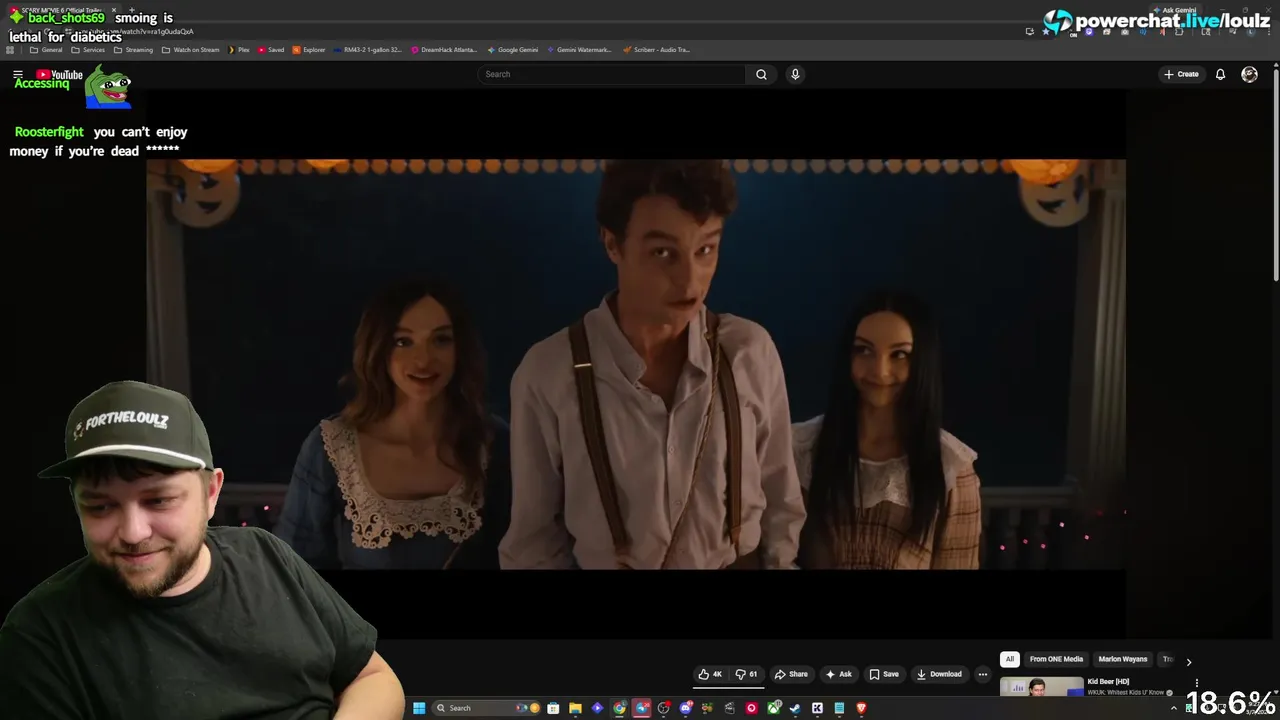Open Steam from taskbar

click(795, 708)
